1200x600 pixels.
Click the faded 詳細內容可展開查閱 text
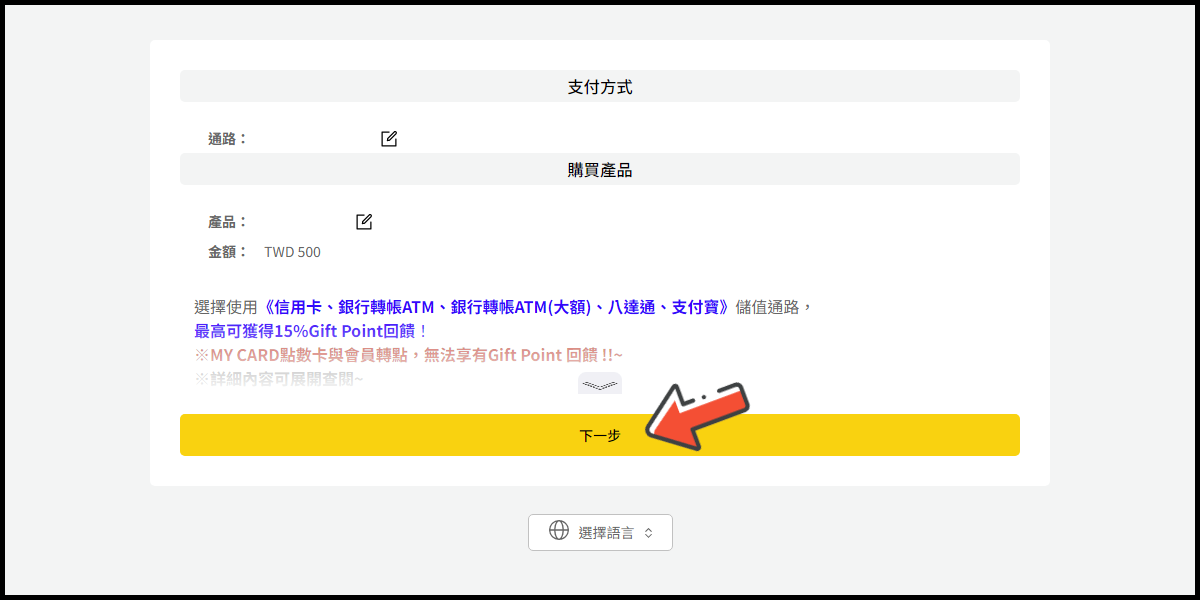(279, 380)
